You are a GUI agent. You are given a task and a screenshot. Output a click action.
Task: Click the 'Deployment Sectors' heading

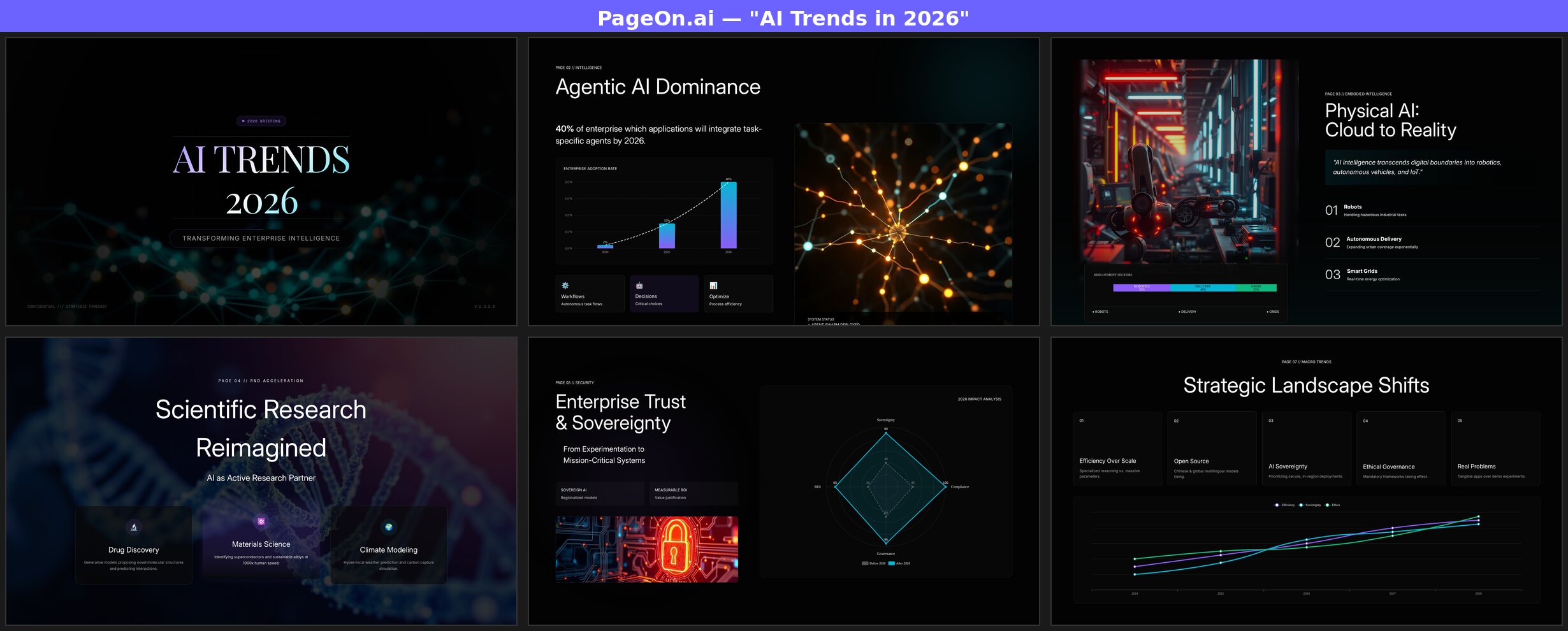1113,275
